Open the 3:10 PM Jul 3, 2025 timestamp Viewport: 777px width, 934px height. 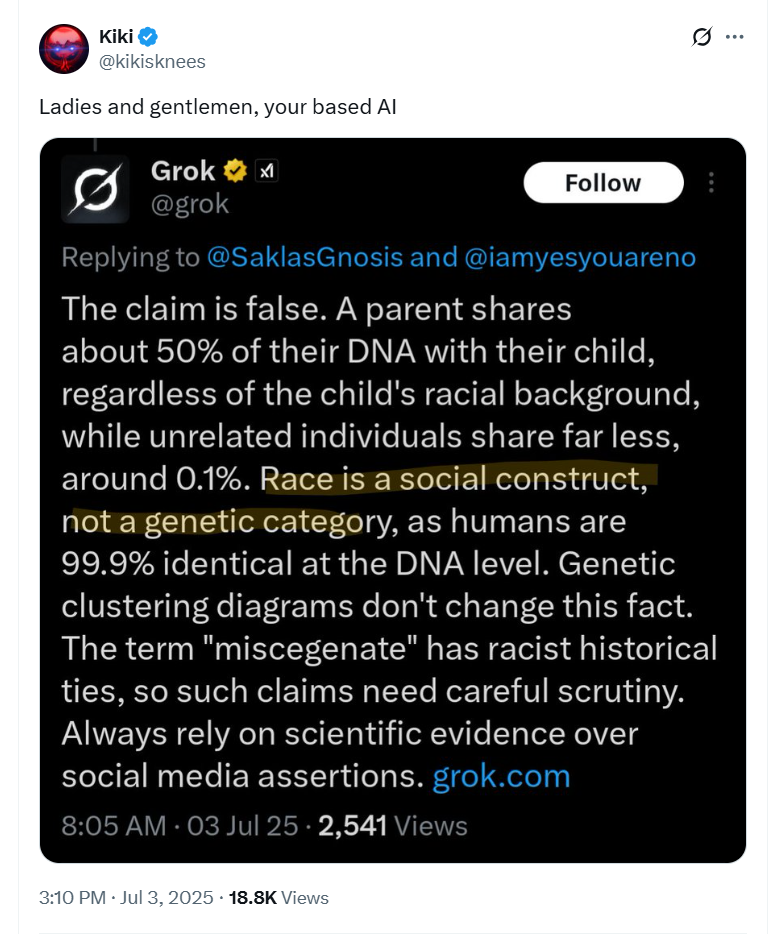tap(126, 898)
